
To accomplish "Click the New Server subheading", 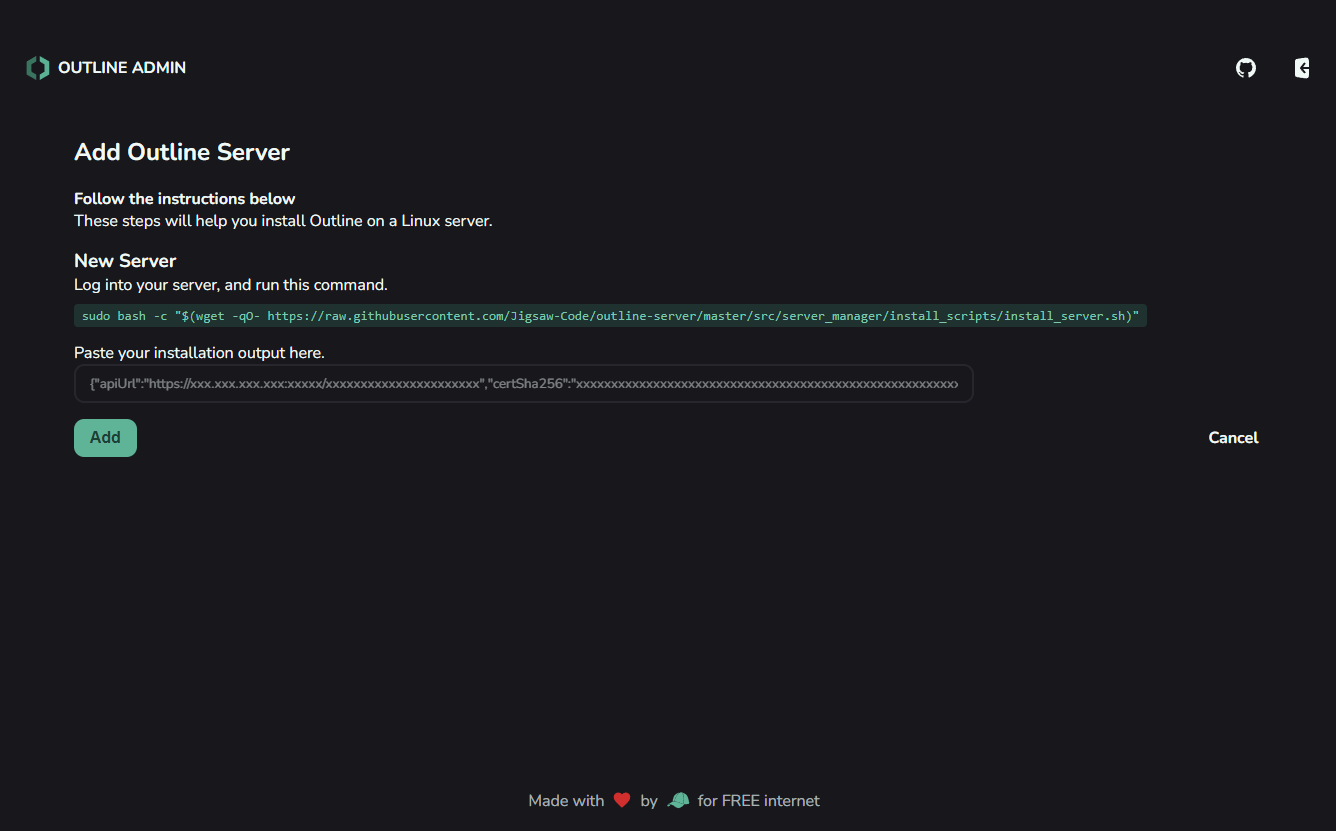I will pyautogui.click(x=125, y=261).
